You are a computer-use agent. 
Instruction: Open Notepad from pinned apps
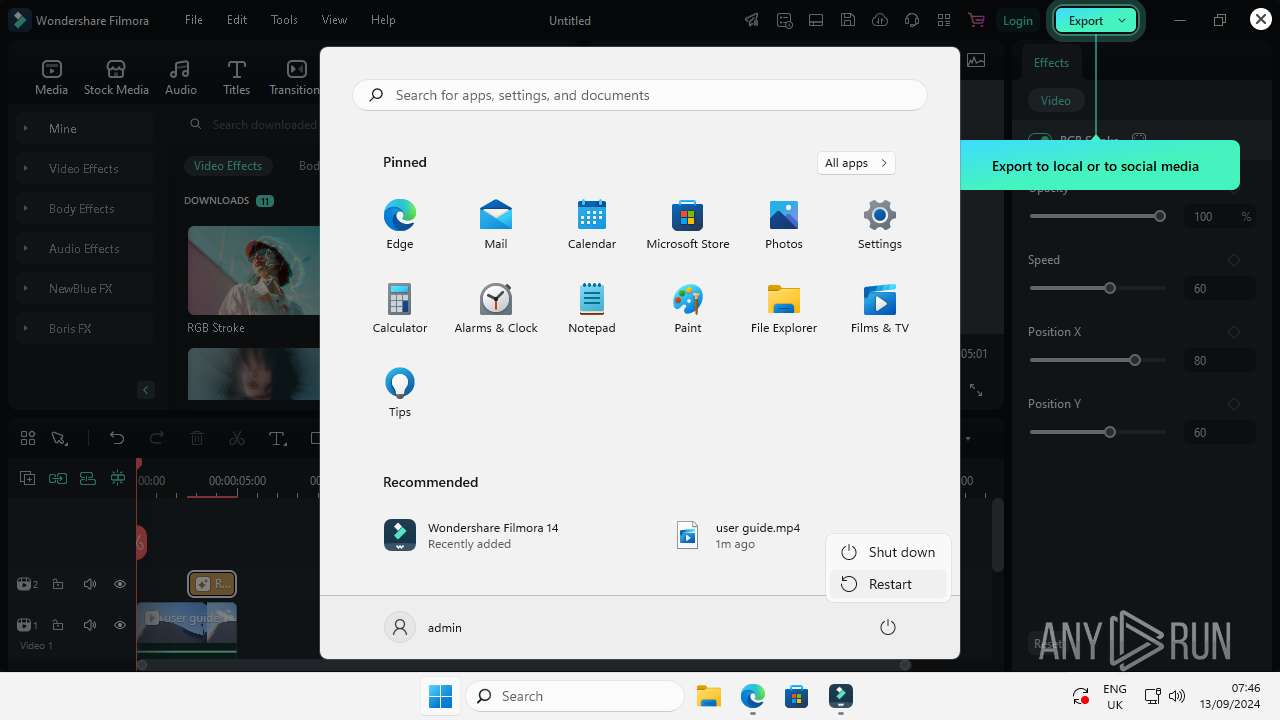592,308
